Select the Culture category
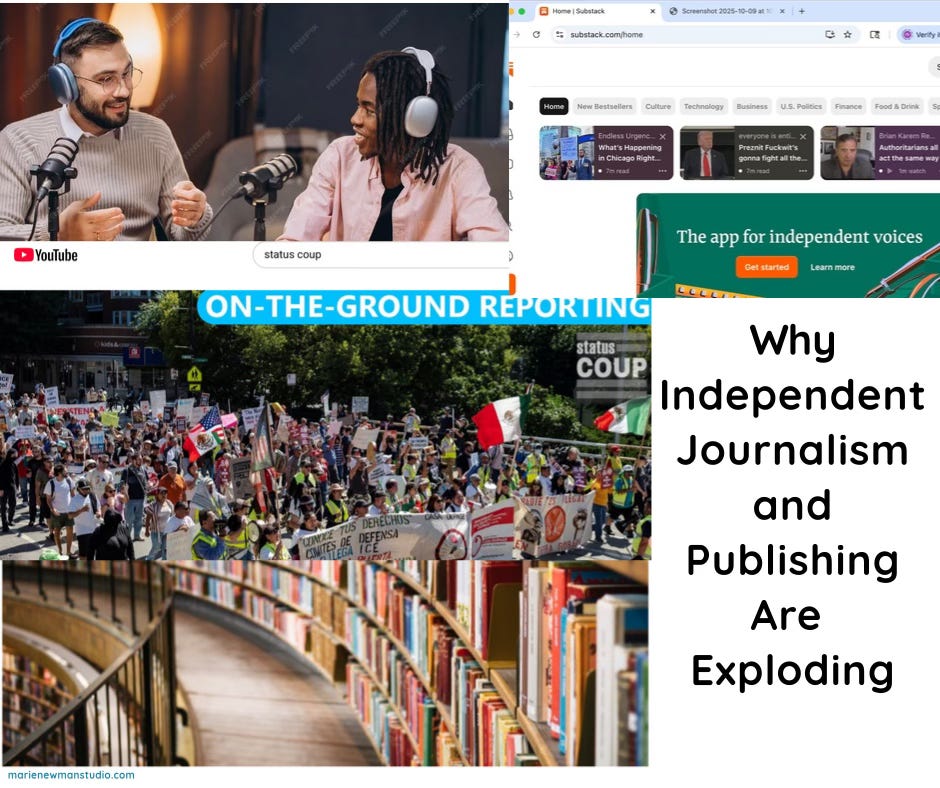The image size is (940, 788). 658,106
